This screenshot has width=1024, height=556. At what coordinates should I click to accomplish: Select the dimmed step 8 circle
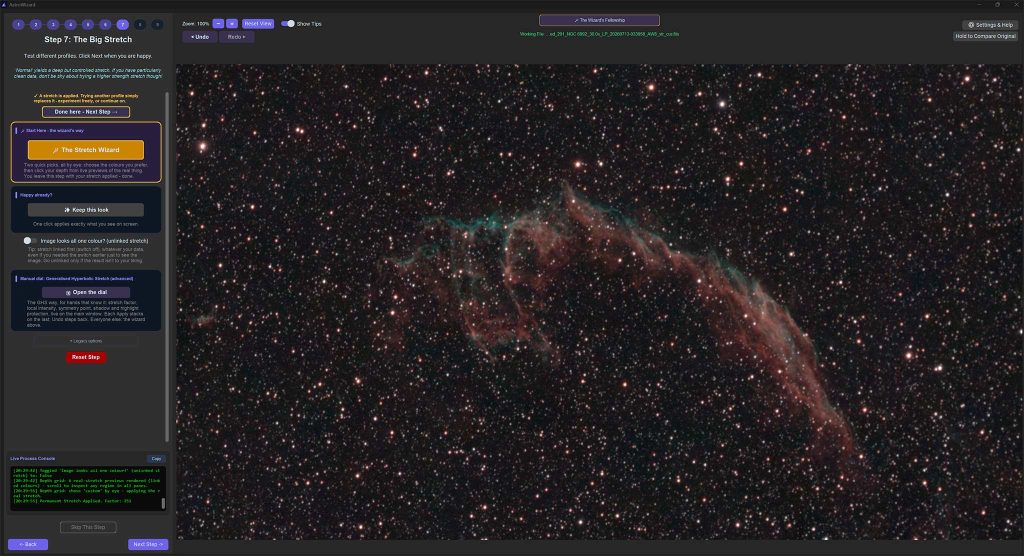[x=140, y=25]
